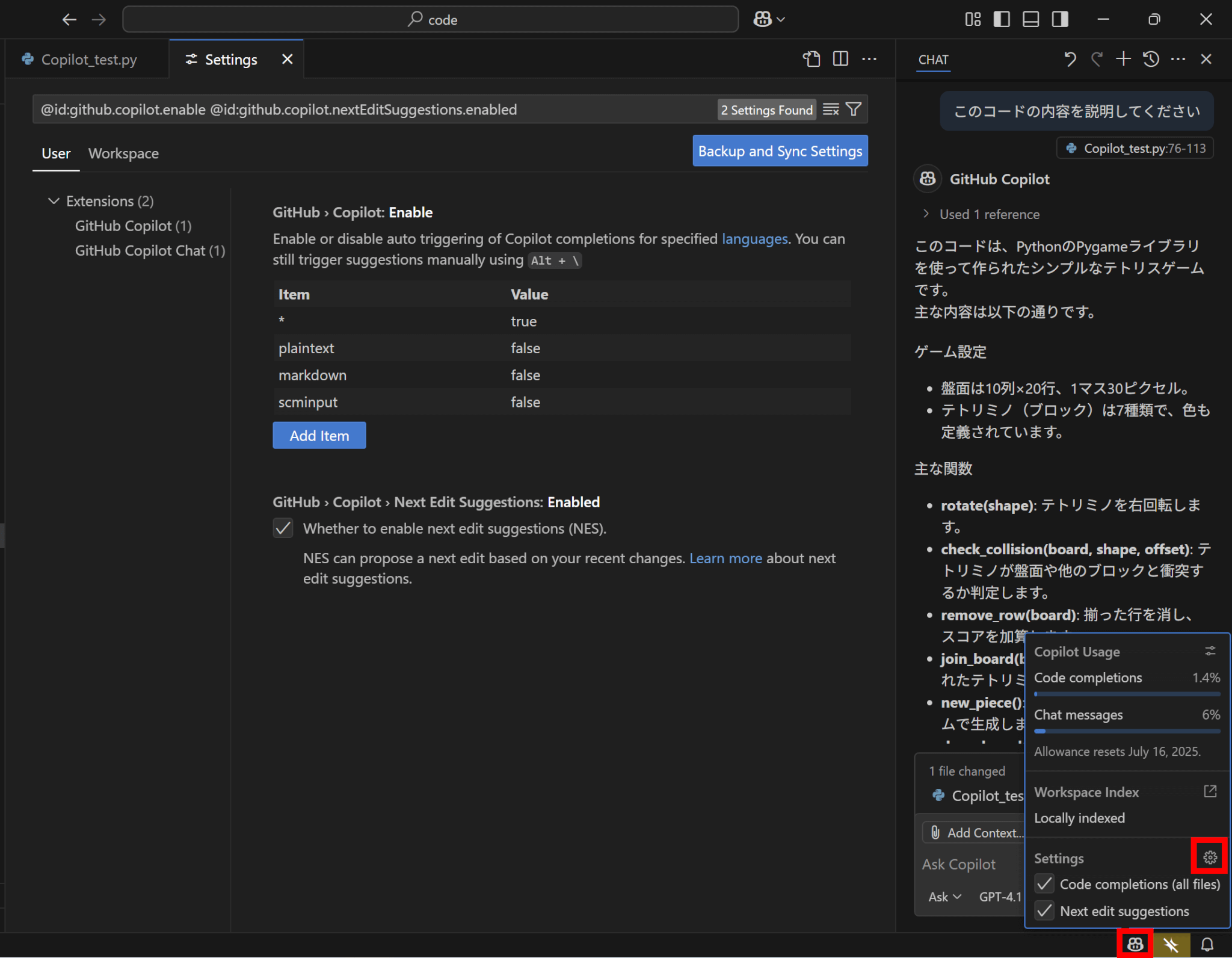Click the Copilot status bar icon
The height and width of the screenshot is (958, 1232).
click(1135, 944)
